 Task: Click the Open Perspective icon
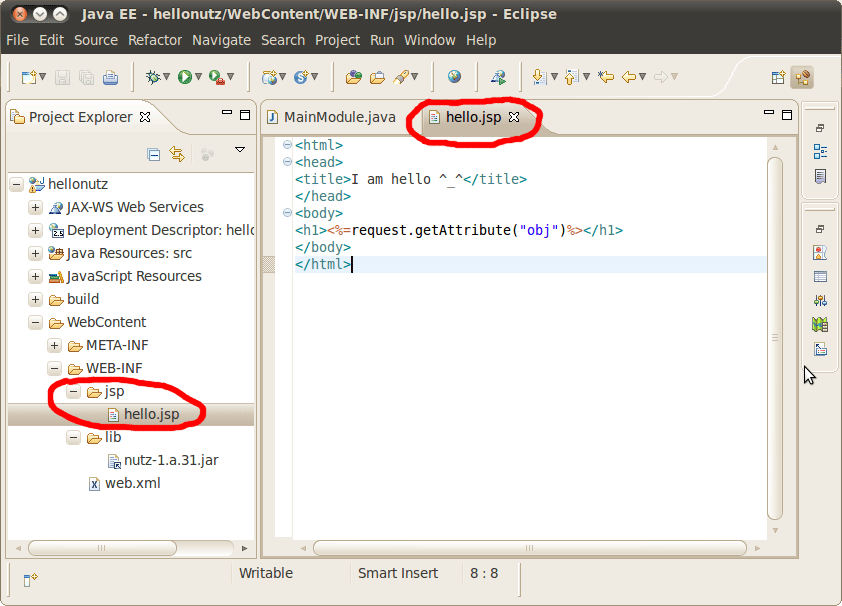(x=778, y=78)
